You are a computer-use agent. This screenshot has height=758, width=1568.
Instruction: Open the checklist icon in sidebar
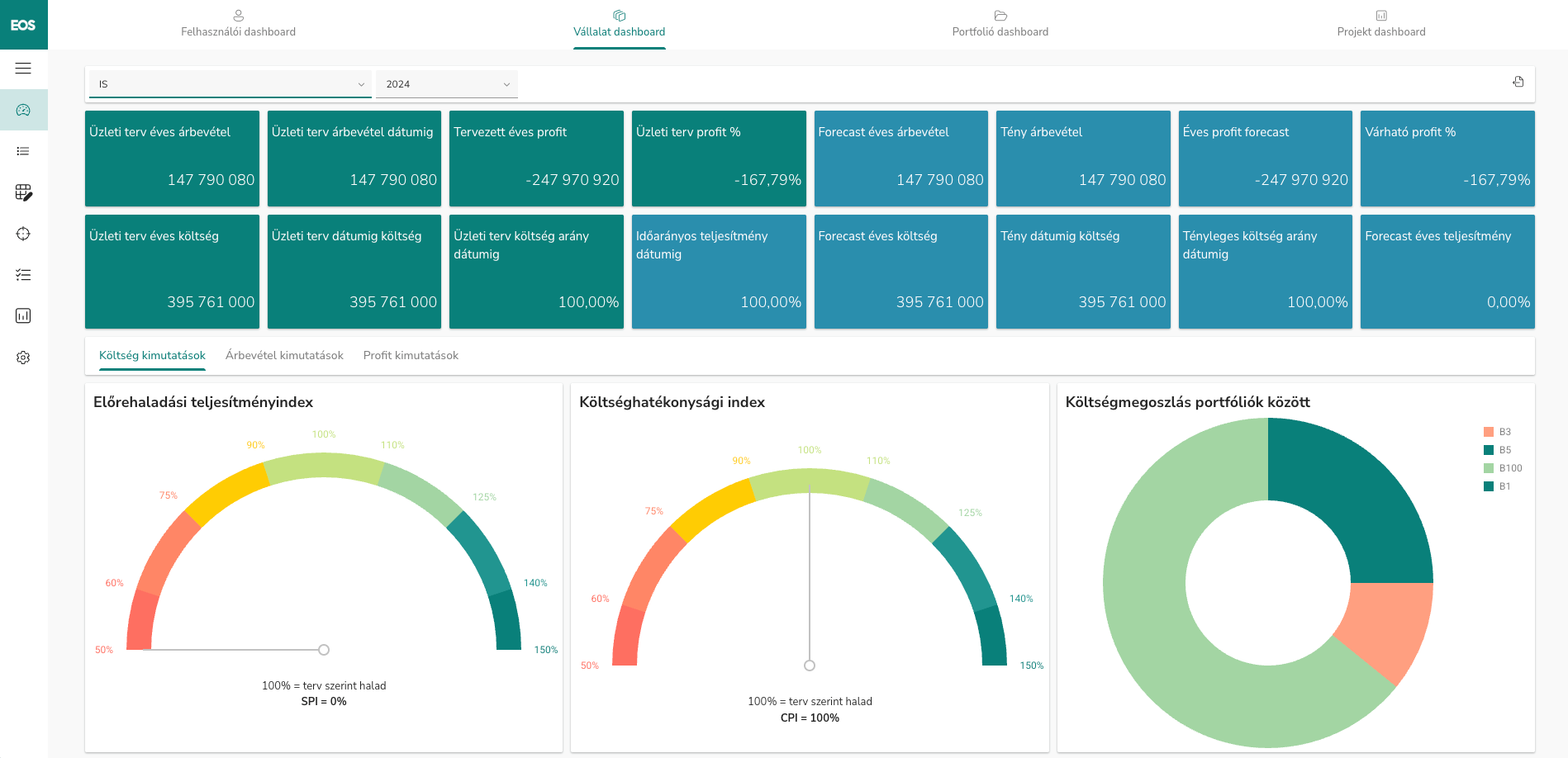pyautogui.click(x=23, y=275)
